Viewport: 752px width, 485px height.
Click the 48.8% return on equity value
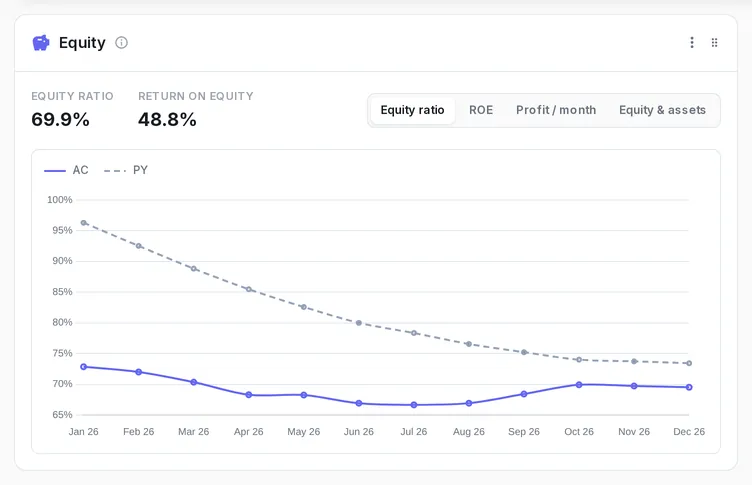tap(167, 119)
